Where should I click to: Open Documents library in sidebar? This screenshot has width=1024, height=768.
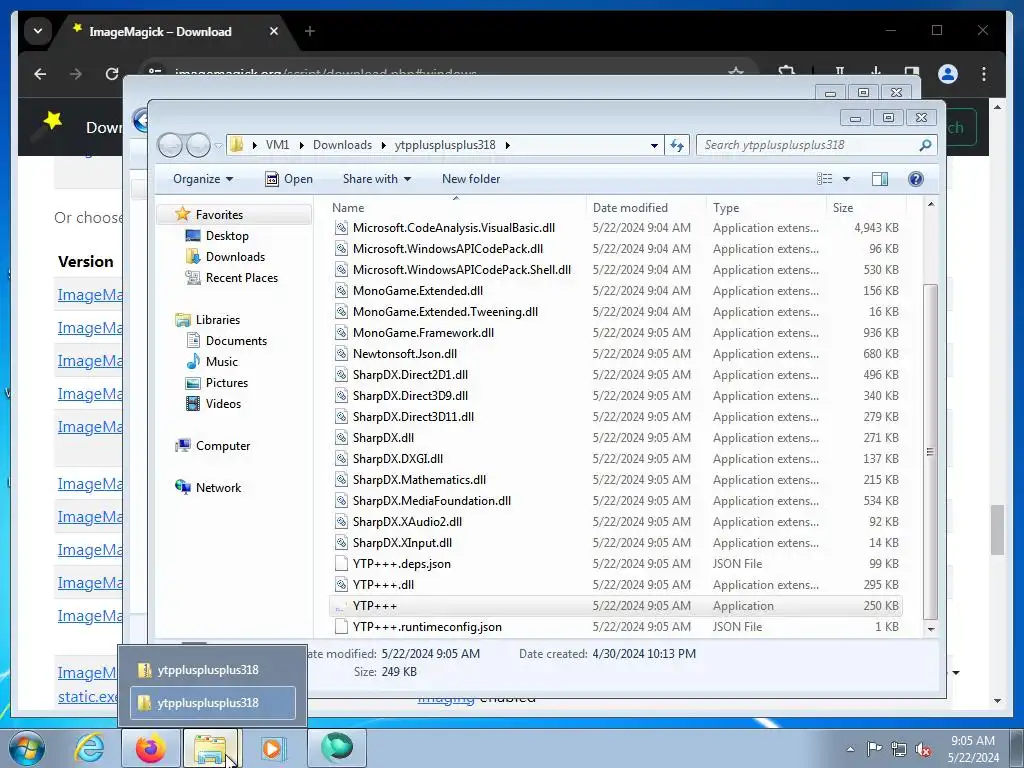point(236,341)
